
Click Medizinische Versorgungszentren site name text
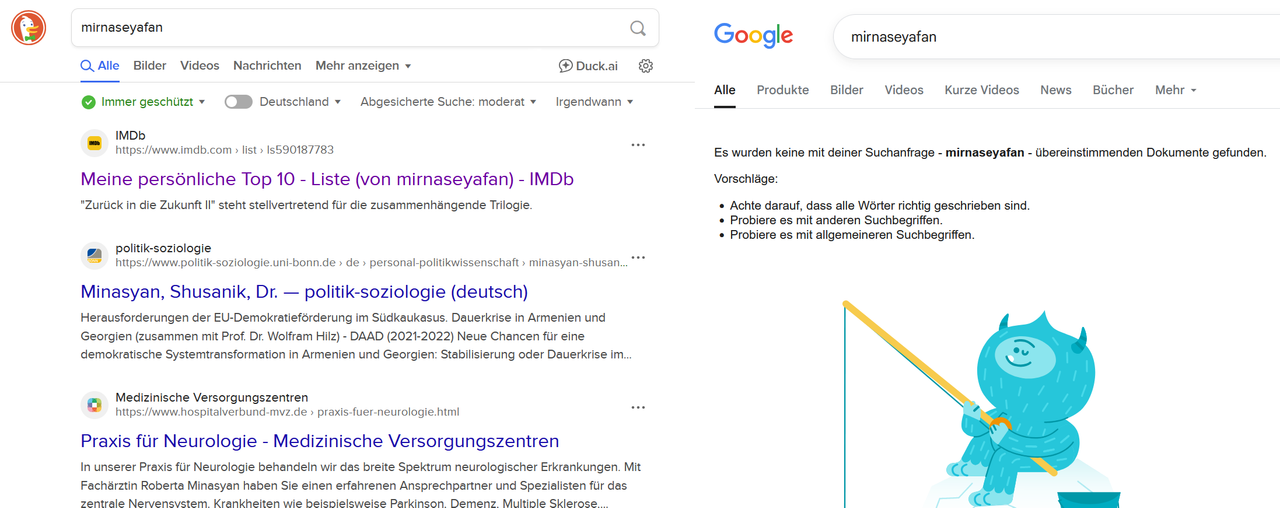click(212, 397)
